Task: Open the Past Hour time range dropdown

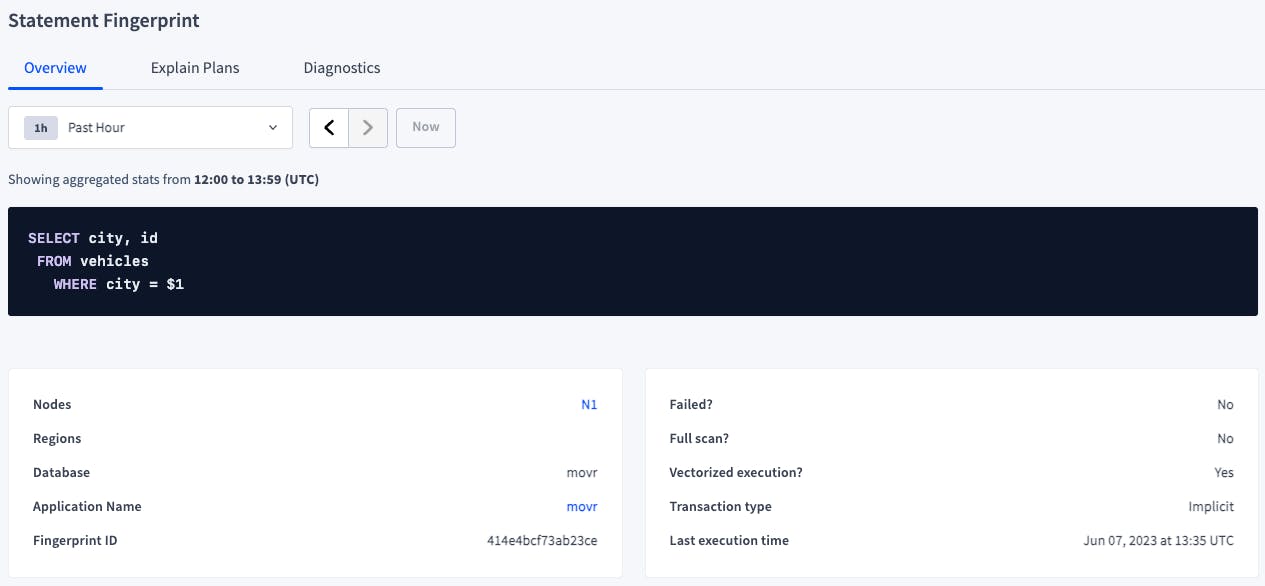Action: pos(150,128)
